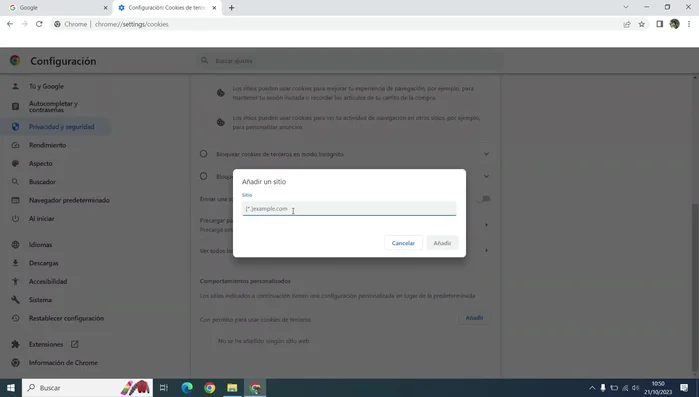Close the Google tab

pyautogui.click(x=105, y=8)
